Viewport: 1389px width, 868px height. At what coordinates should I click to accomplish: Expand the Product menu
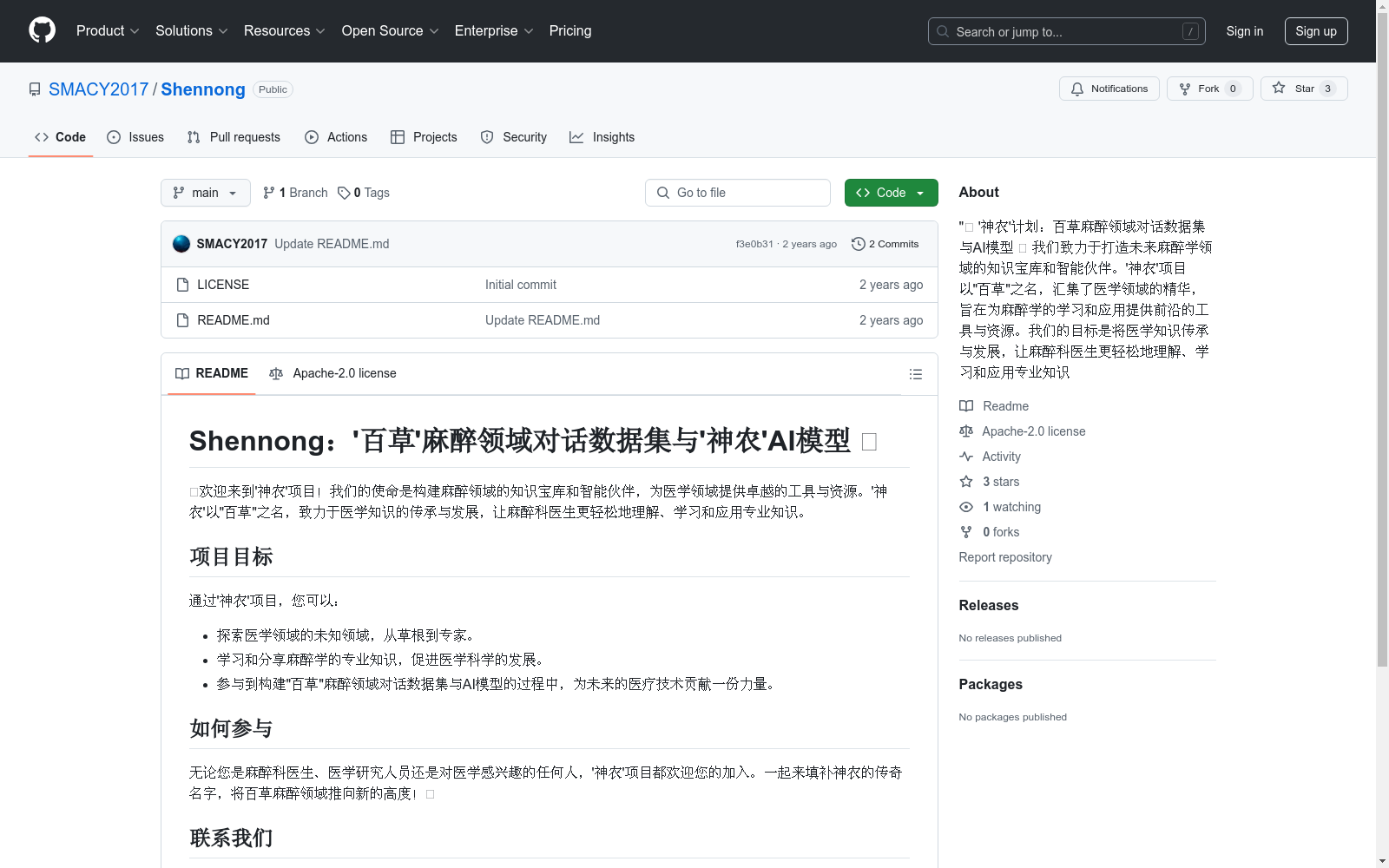(108, 30)
